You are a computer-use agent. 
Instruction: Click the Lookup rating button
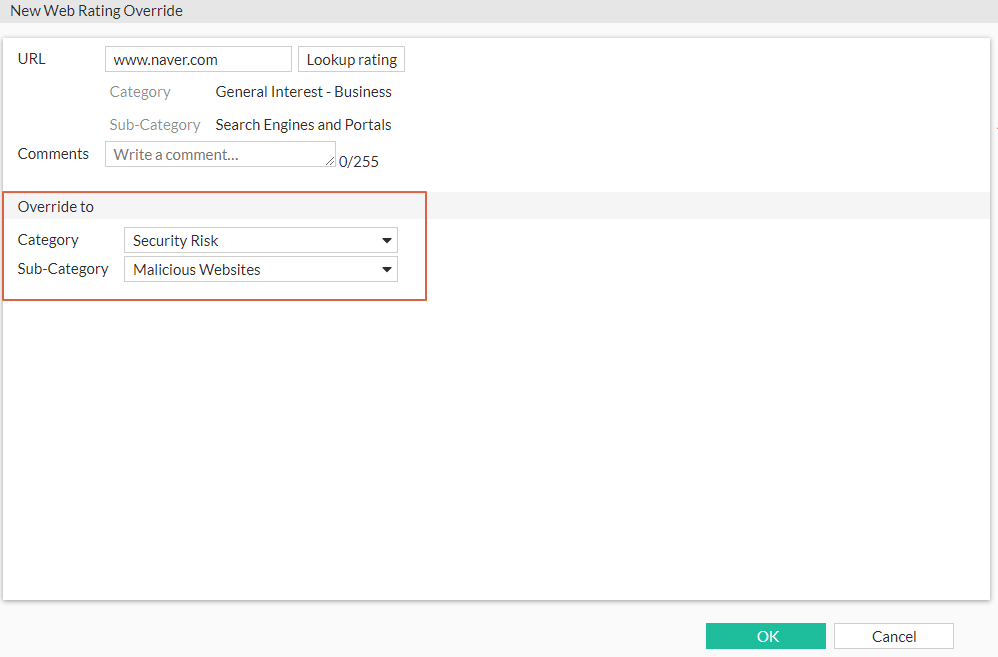pos(351,58)
